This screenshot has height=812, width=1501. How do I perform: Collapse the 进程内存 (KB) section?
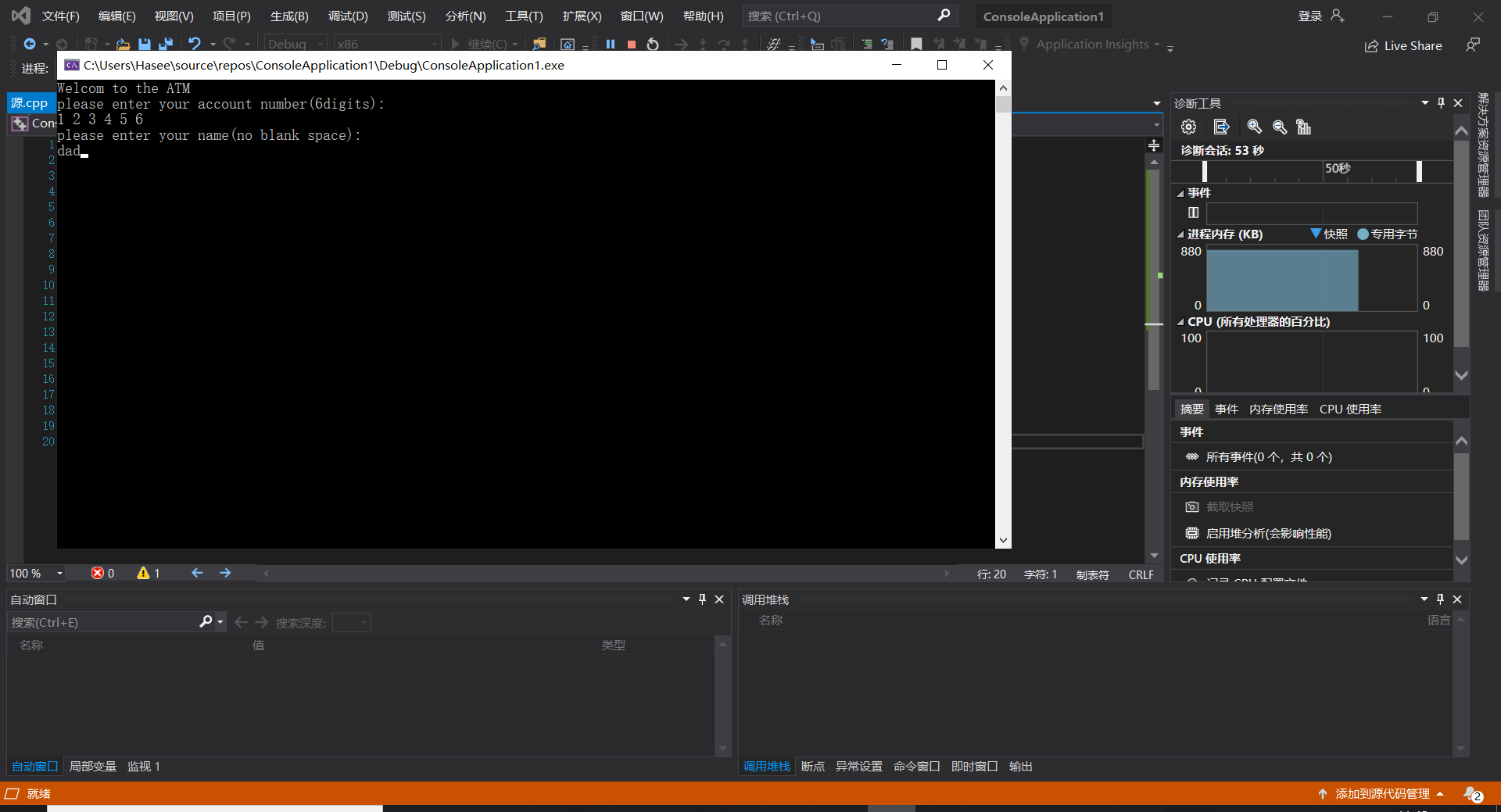1180,234
